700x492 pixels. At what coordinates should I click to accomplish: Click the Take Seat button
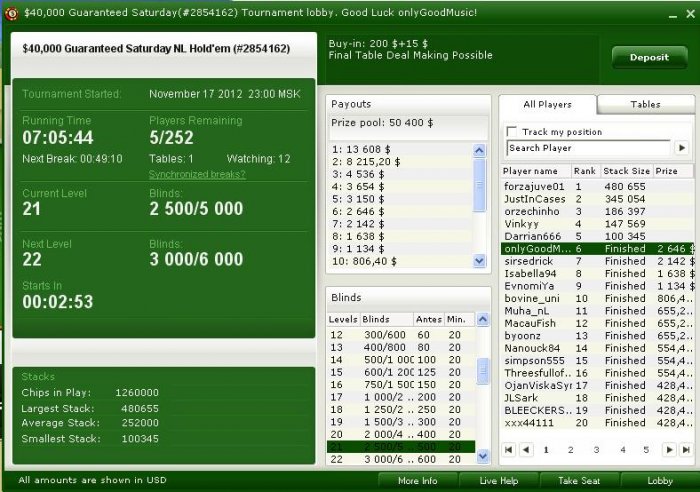tap(579, 480)
